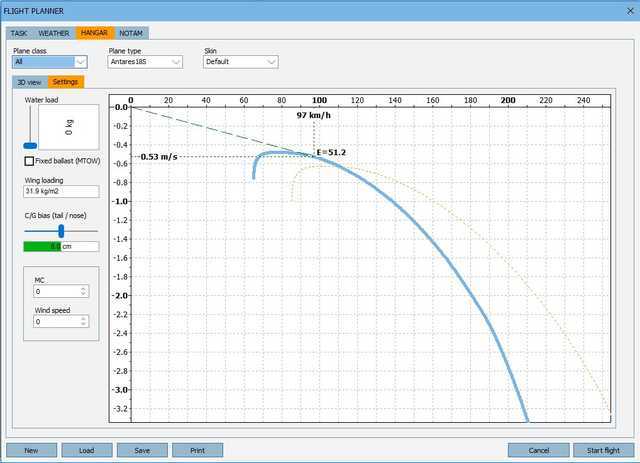640x463 pixels.
Task: Select the HANGAR tab
Action: (94, 33)
